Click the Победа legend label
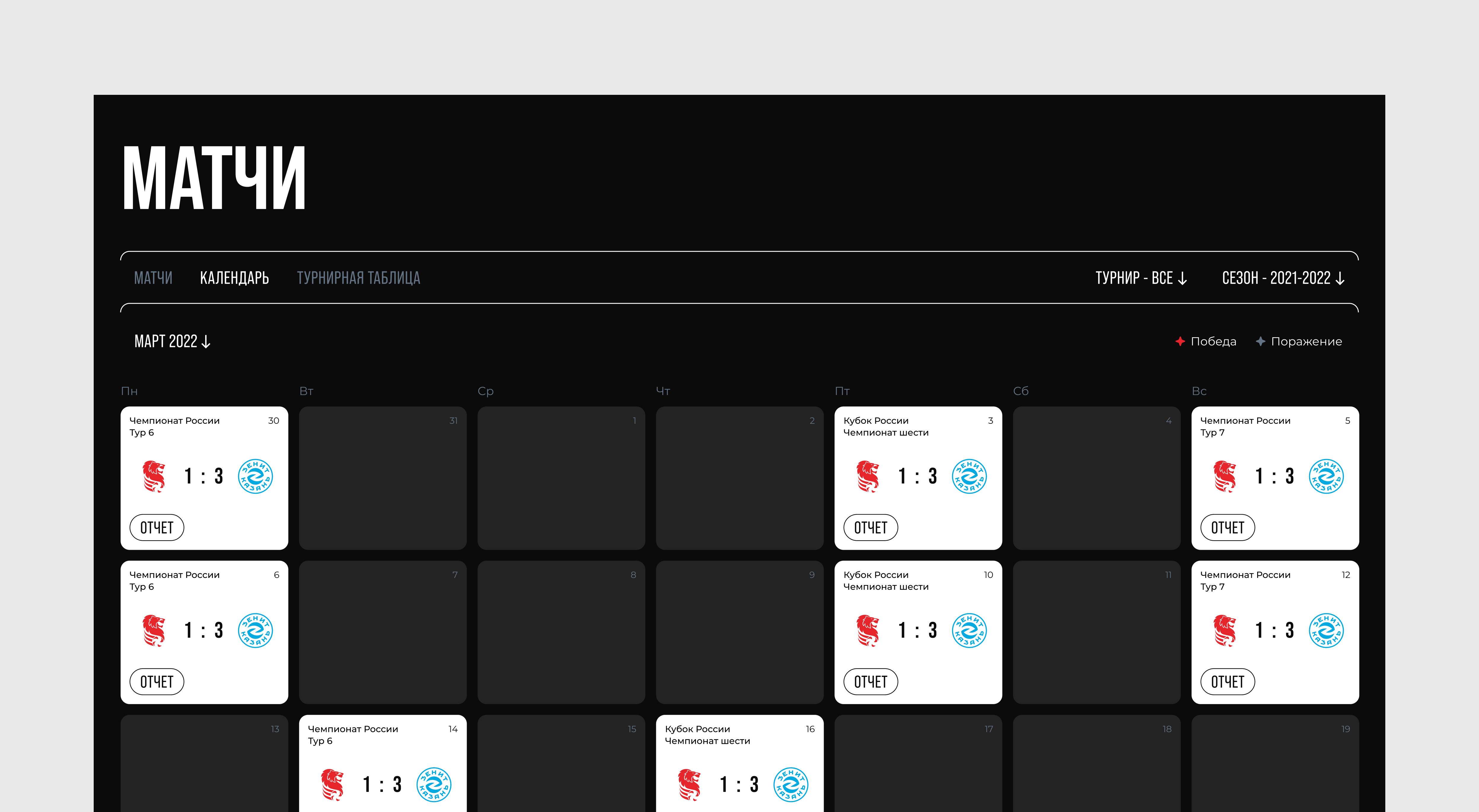The image size is (1479, 812). tap(1213, 341)
